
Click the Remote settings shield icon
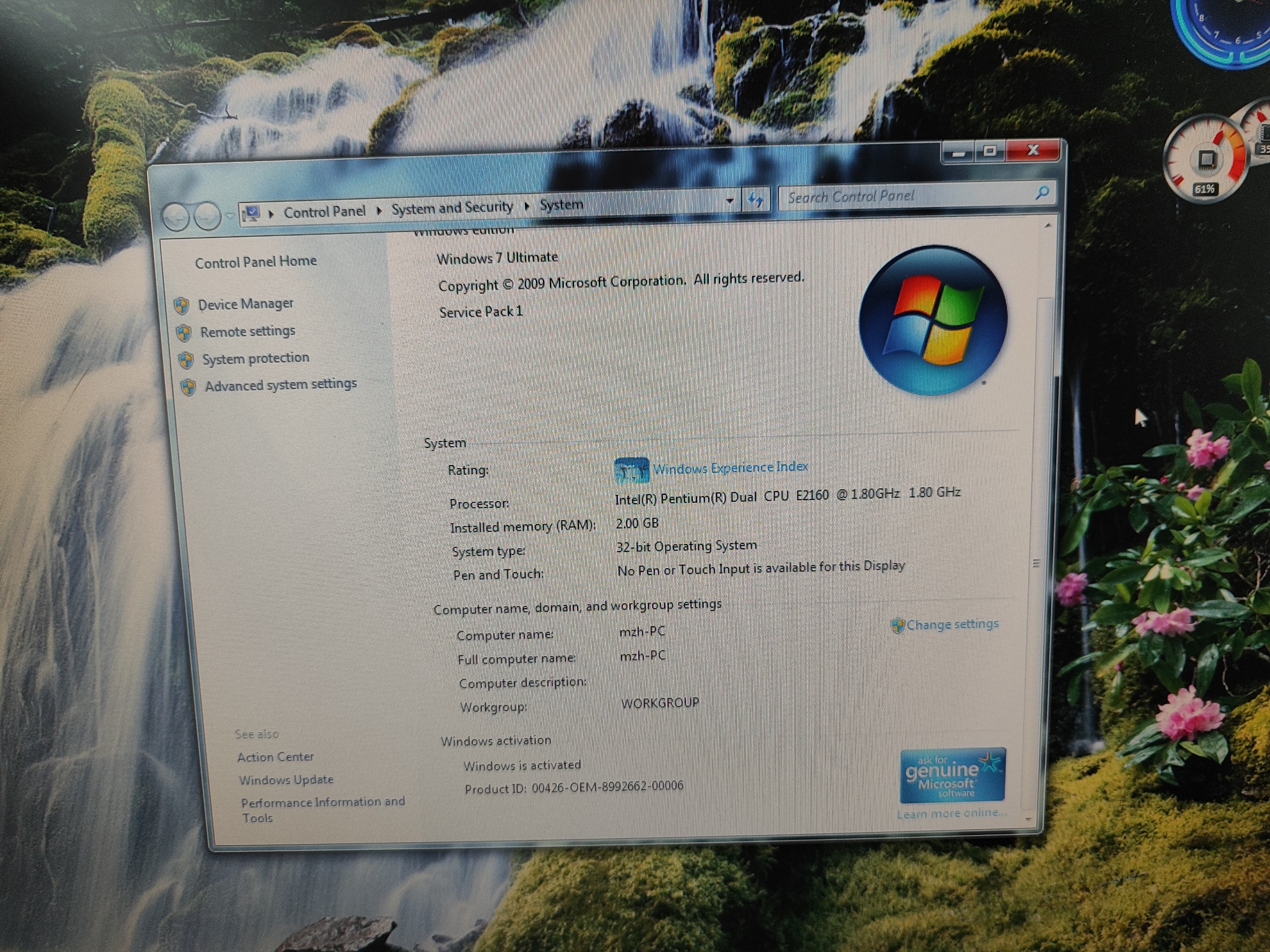[x=184, y=333]
